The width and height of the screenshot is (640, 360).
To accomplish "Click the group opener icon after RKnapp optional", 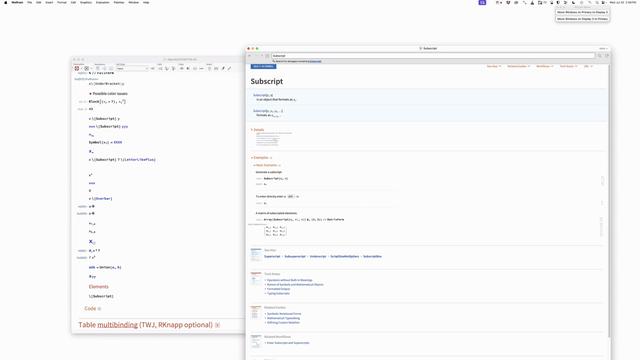I will 217,325.
